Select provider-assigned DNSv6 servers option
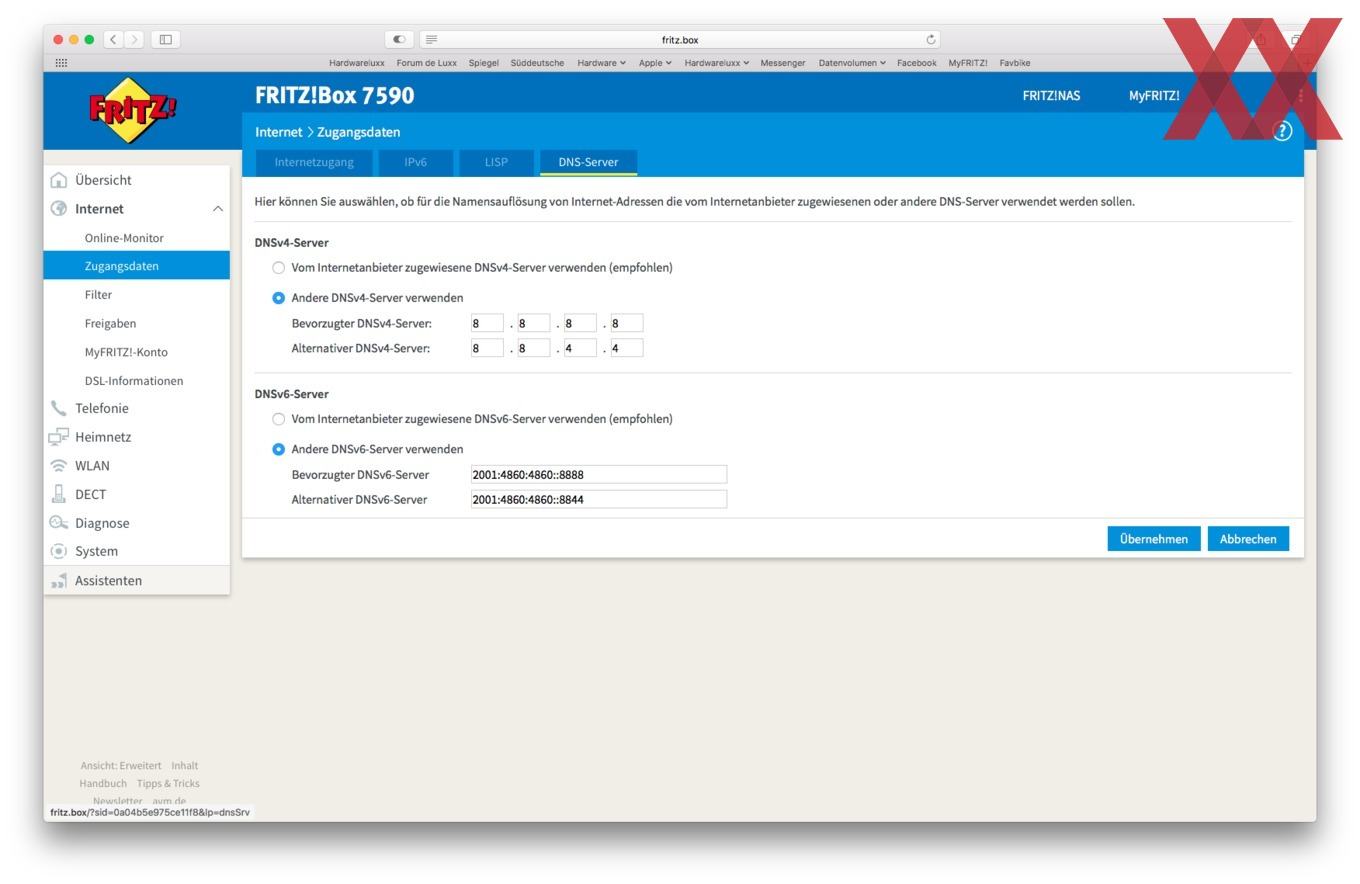The width and height of the screenshot is (1360, 884). click(x=279, y=419)
